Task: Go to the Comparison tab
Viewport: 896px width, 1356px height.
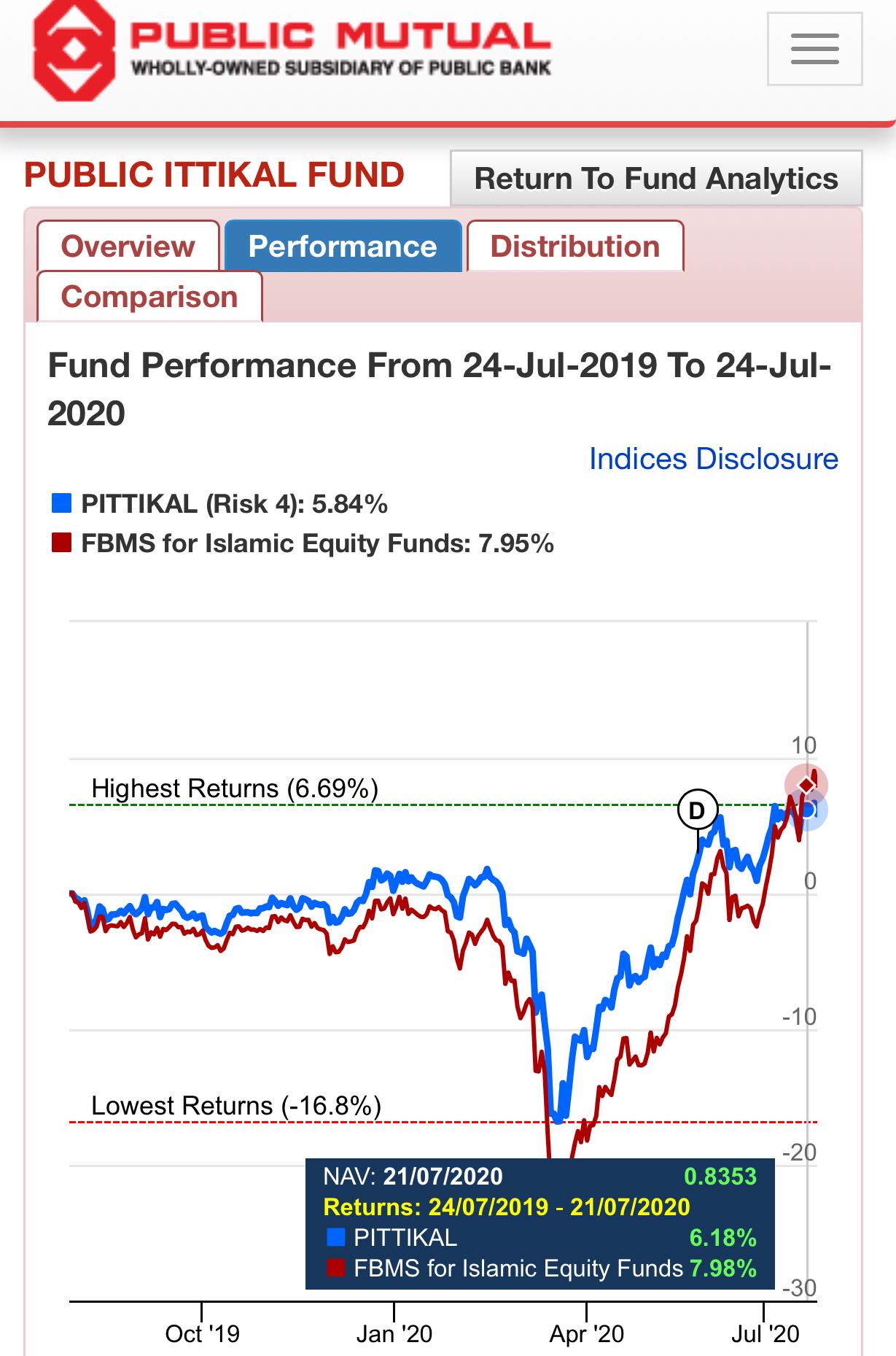Action: (149, 297)
